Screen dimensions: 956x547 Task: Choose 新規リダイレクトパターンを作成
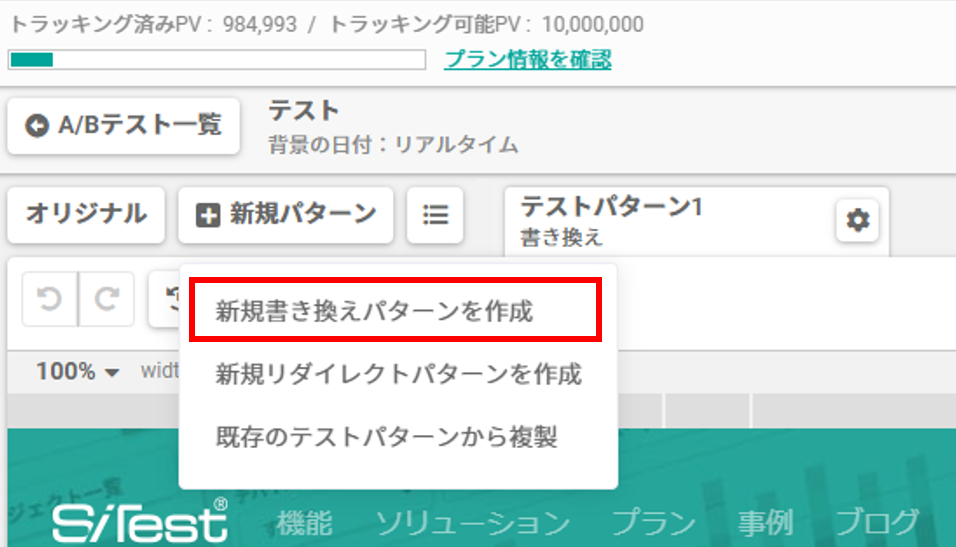click(398, 373)
